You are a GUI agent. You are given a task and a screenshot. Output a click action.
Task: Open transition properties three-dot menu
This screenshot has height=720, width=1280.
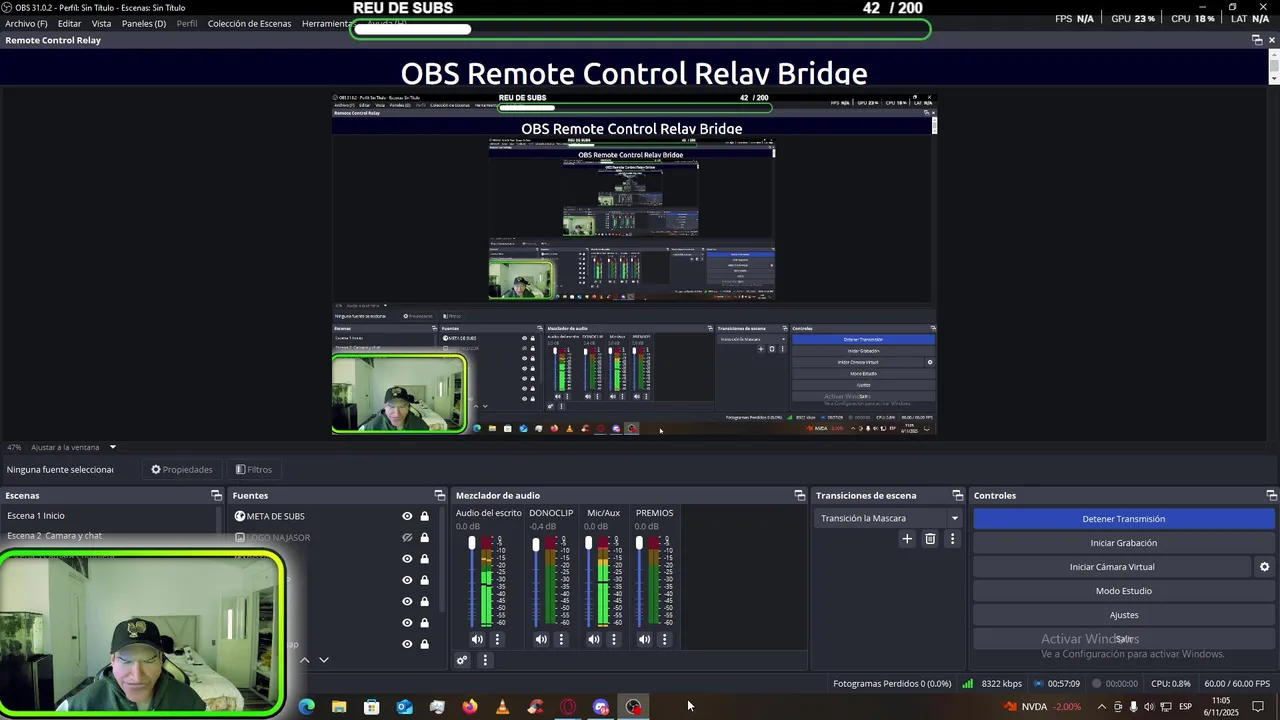(x=952, y=539)
